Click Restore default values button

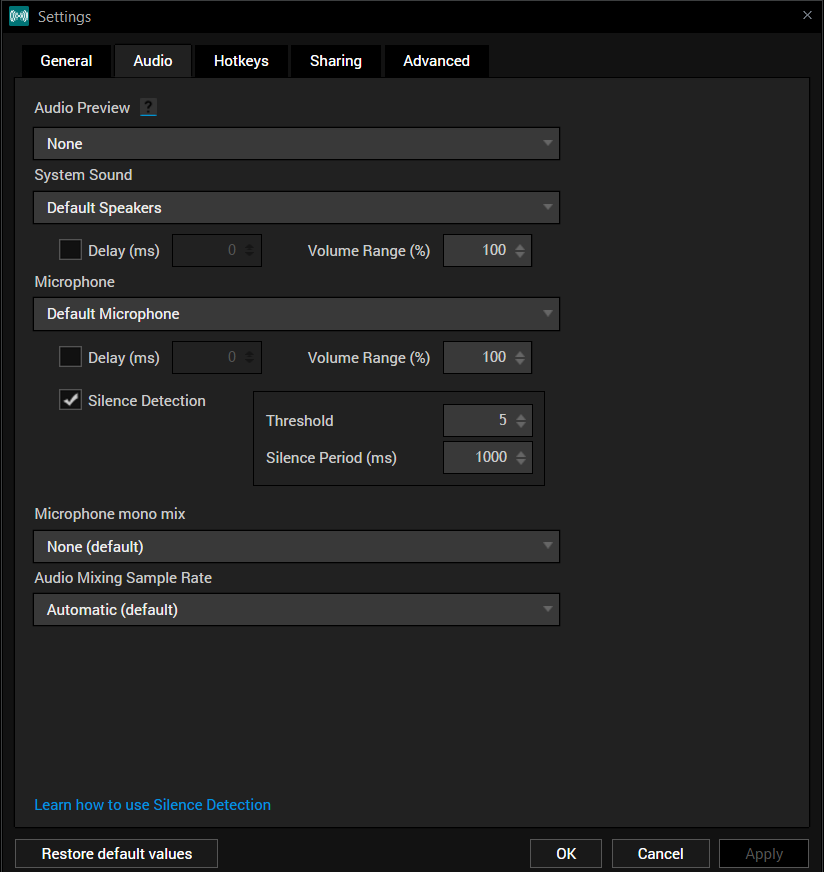tap(116, 854)
